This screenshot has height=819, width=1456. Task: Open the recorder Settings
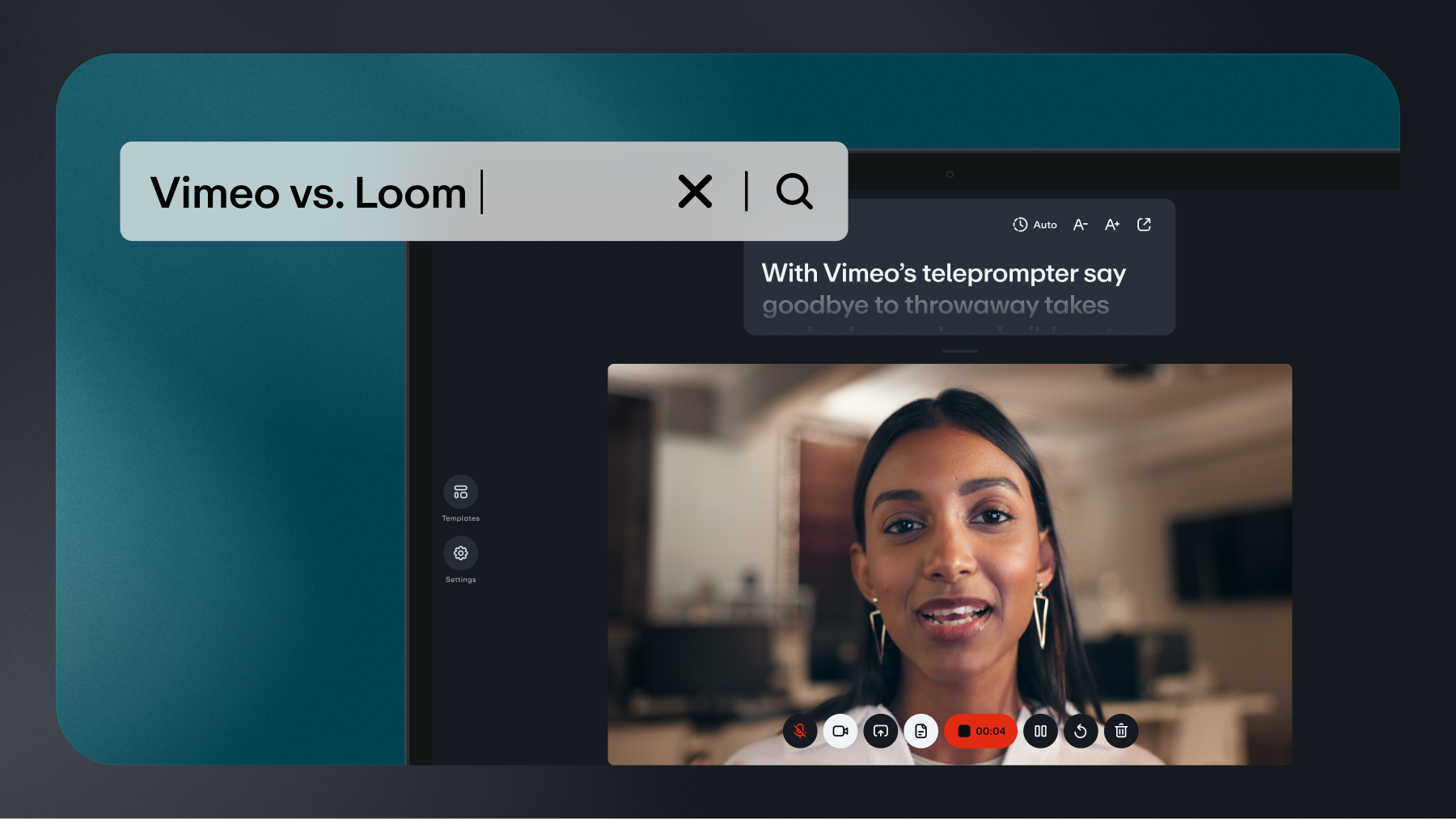(460, 553)
